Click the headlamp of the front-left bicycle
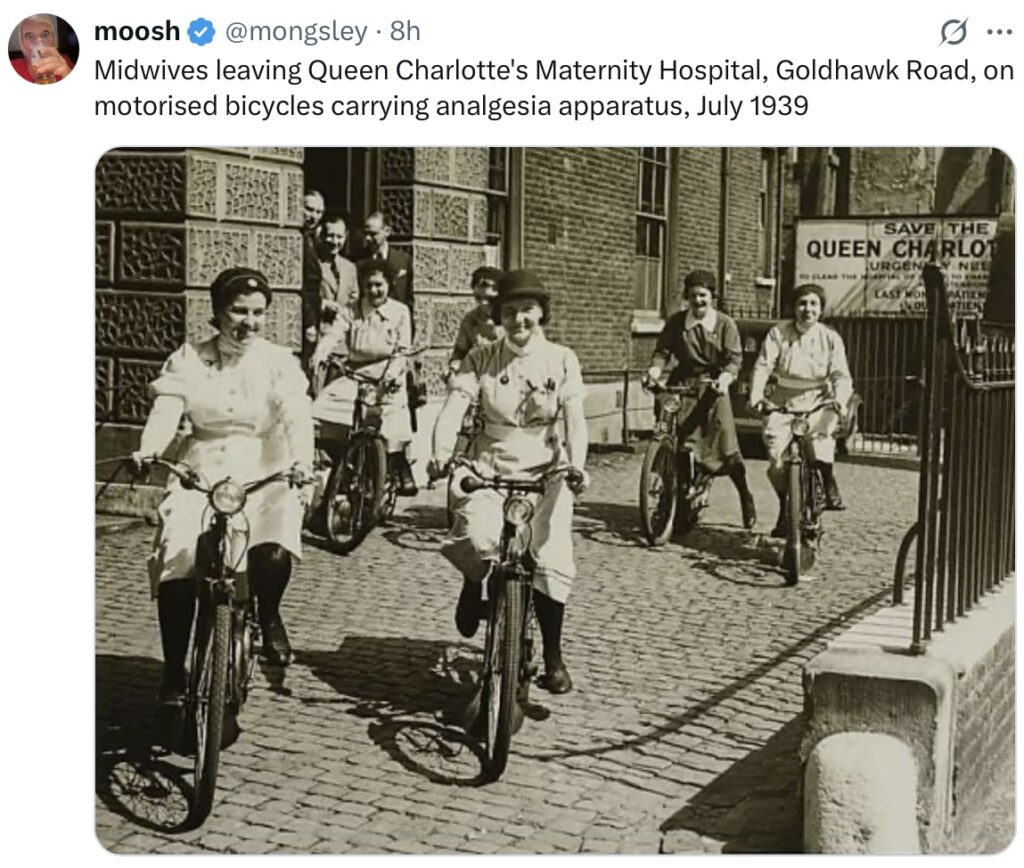Screen dimensions: 1024x868 [227, 497]
